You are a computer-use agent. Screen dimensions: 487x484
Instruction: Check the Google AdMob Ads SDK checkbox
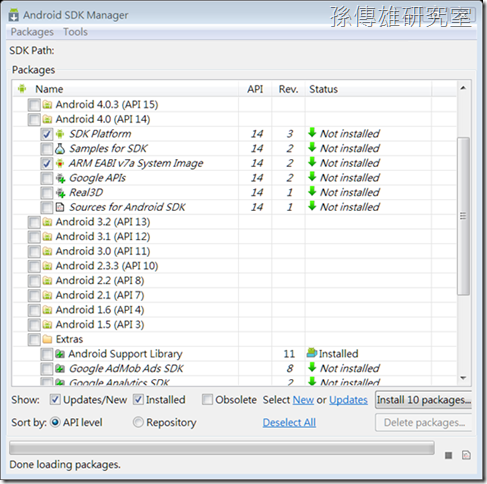coord(47,369)
